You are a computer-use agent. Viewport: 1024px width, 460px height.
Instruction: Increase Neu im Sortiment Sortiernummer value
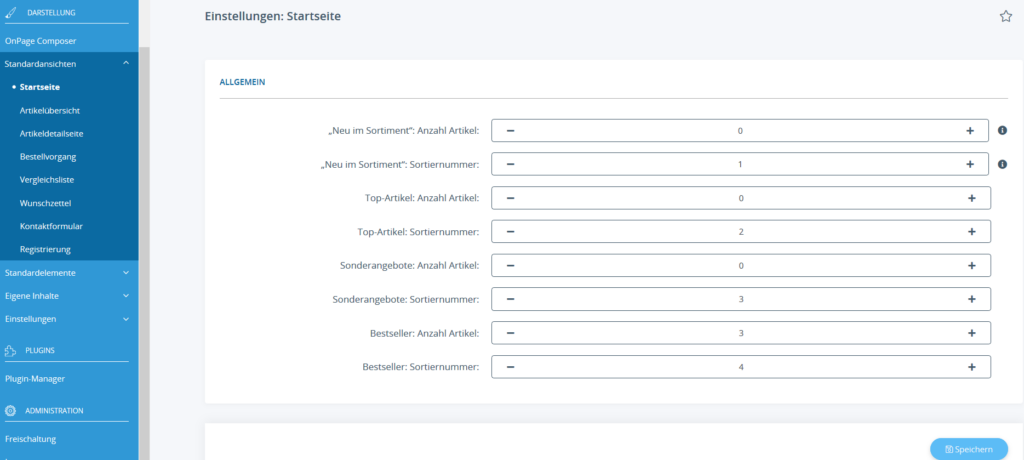[x=970, y=164]
